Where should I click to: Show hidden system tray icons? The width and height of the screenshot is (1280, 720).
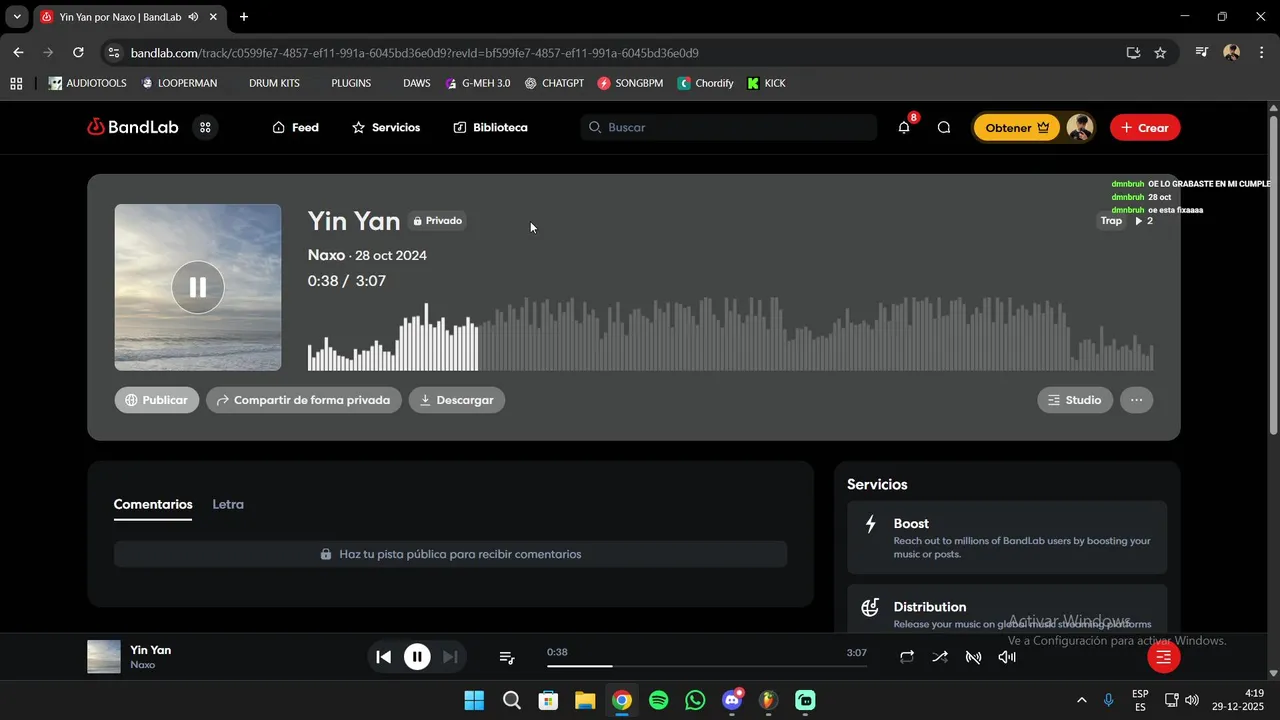[1081, 700]
